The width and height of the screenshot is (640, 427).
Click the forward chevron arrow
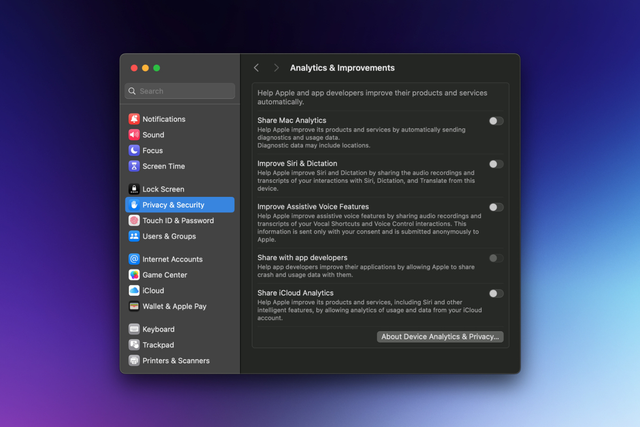coord(276,68)
